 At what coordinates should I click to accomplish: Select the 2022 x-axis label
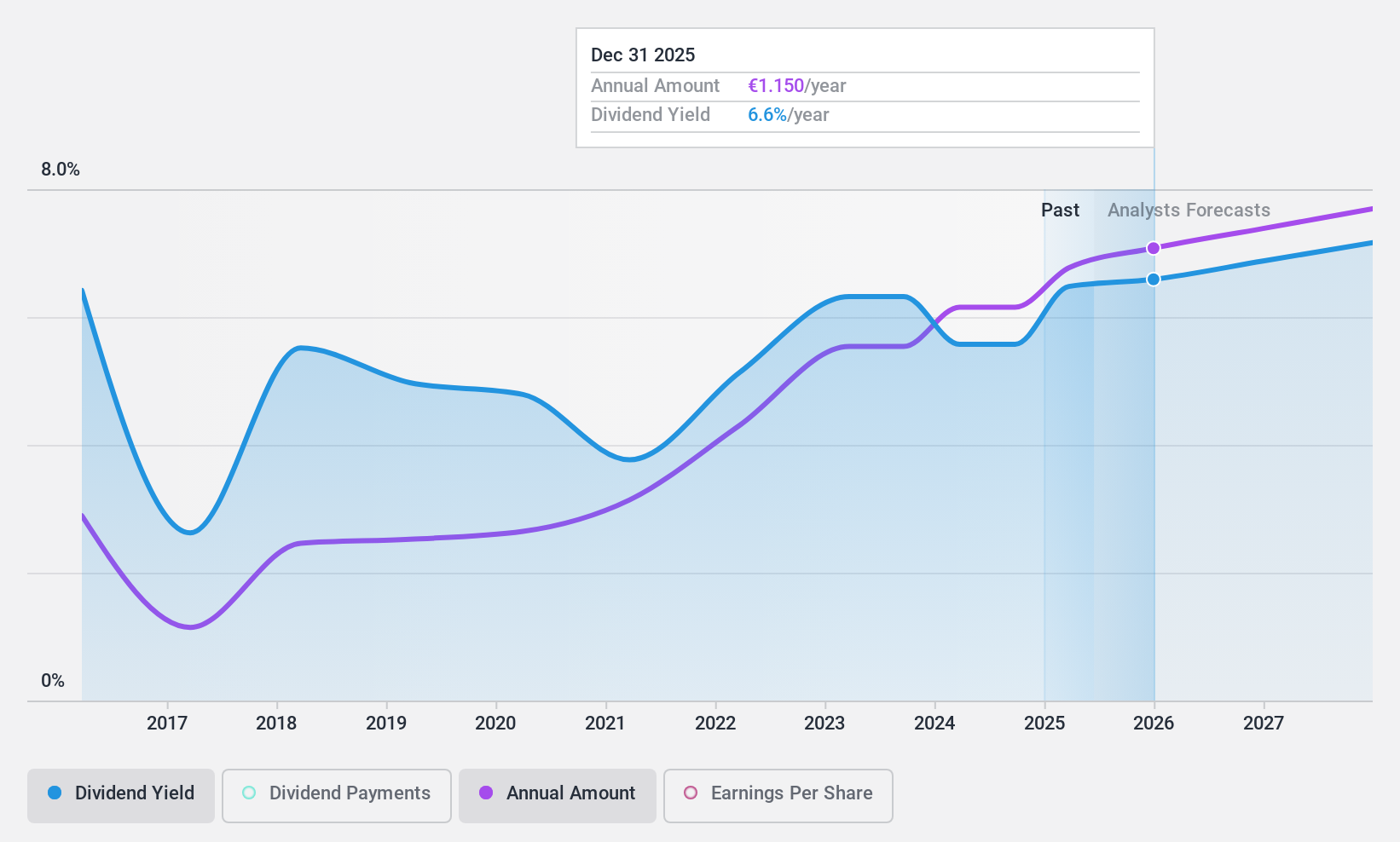pyautogui.click(x=715, y=723)
